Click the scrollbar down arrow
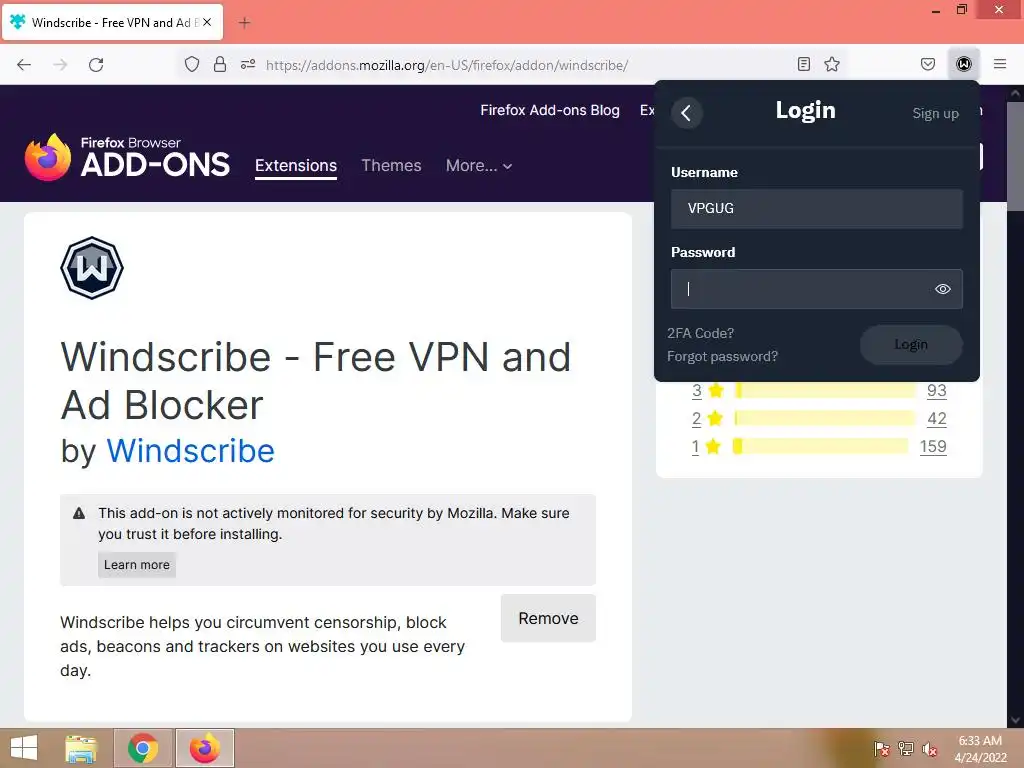 click(x=1016, y=720)
